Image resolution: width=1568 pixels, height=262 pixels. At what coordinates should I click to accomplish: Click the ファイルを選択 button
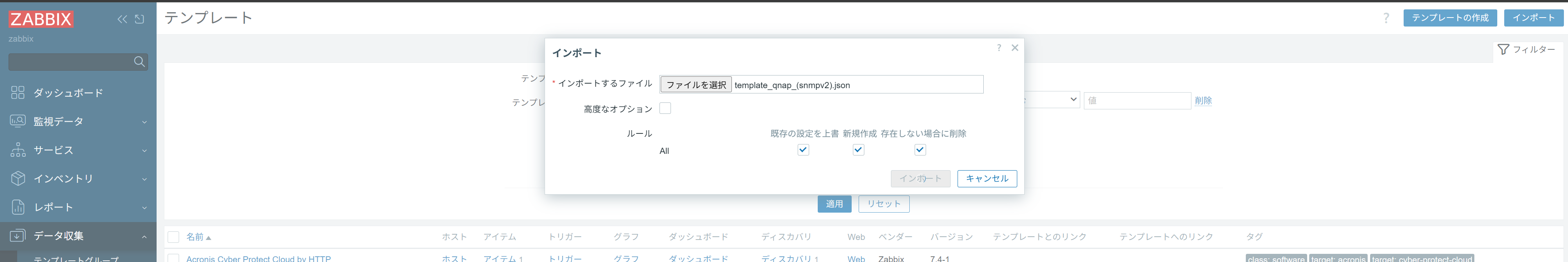point(696,84)
